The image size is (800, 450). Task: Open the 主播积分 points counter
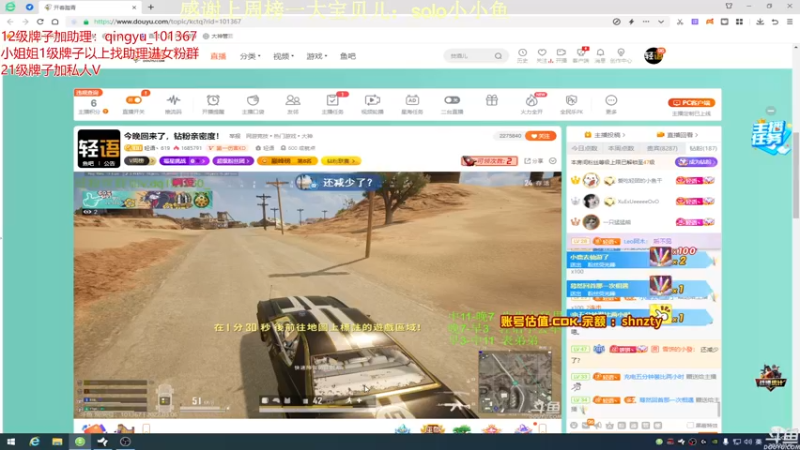93,106
